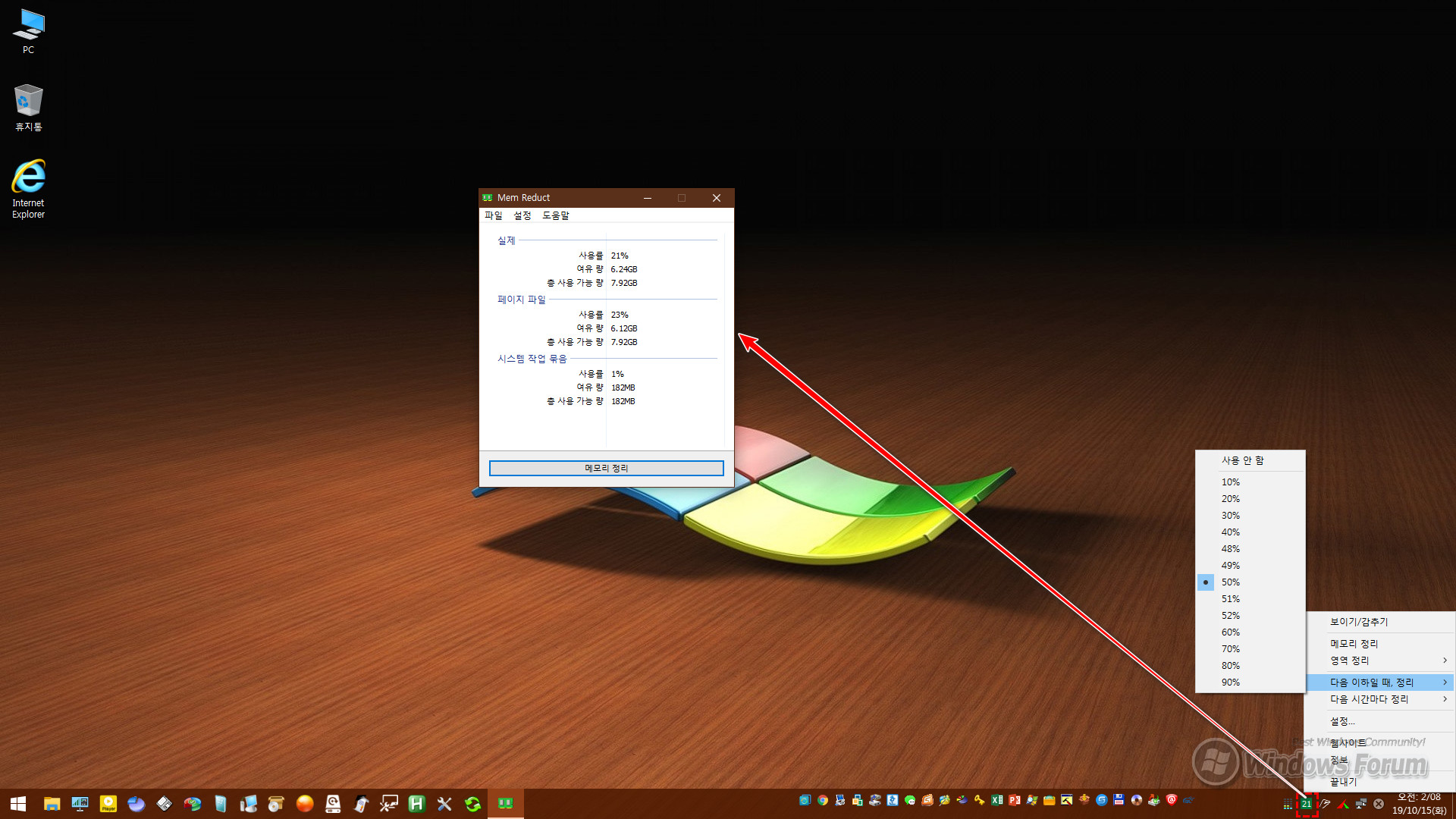Image resolution: width=1456 pixels, height=819 pixels.
Task: Choose 설정... in the tray context menu
Action: [x=1380, y=721]
